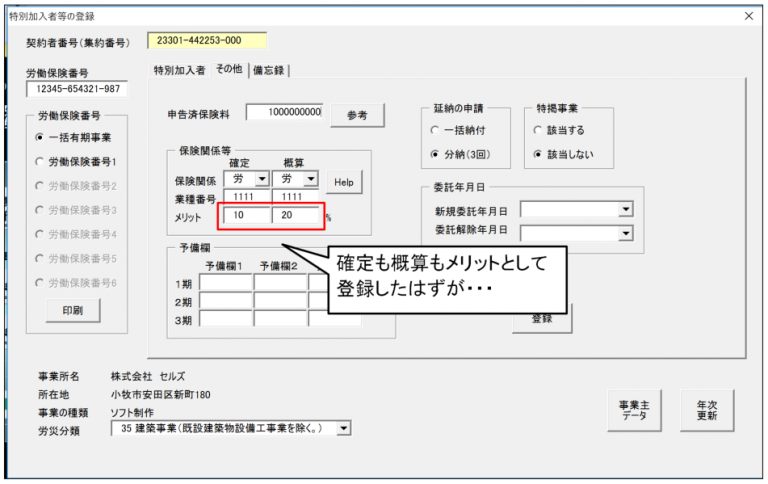Viewport: 768px width, 484px height.
Task: Click the company name 株式会社 セルズ
Action: click(148, 377)
